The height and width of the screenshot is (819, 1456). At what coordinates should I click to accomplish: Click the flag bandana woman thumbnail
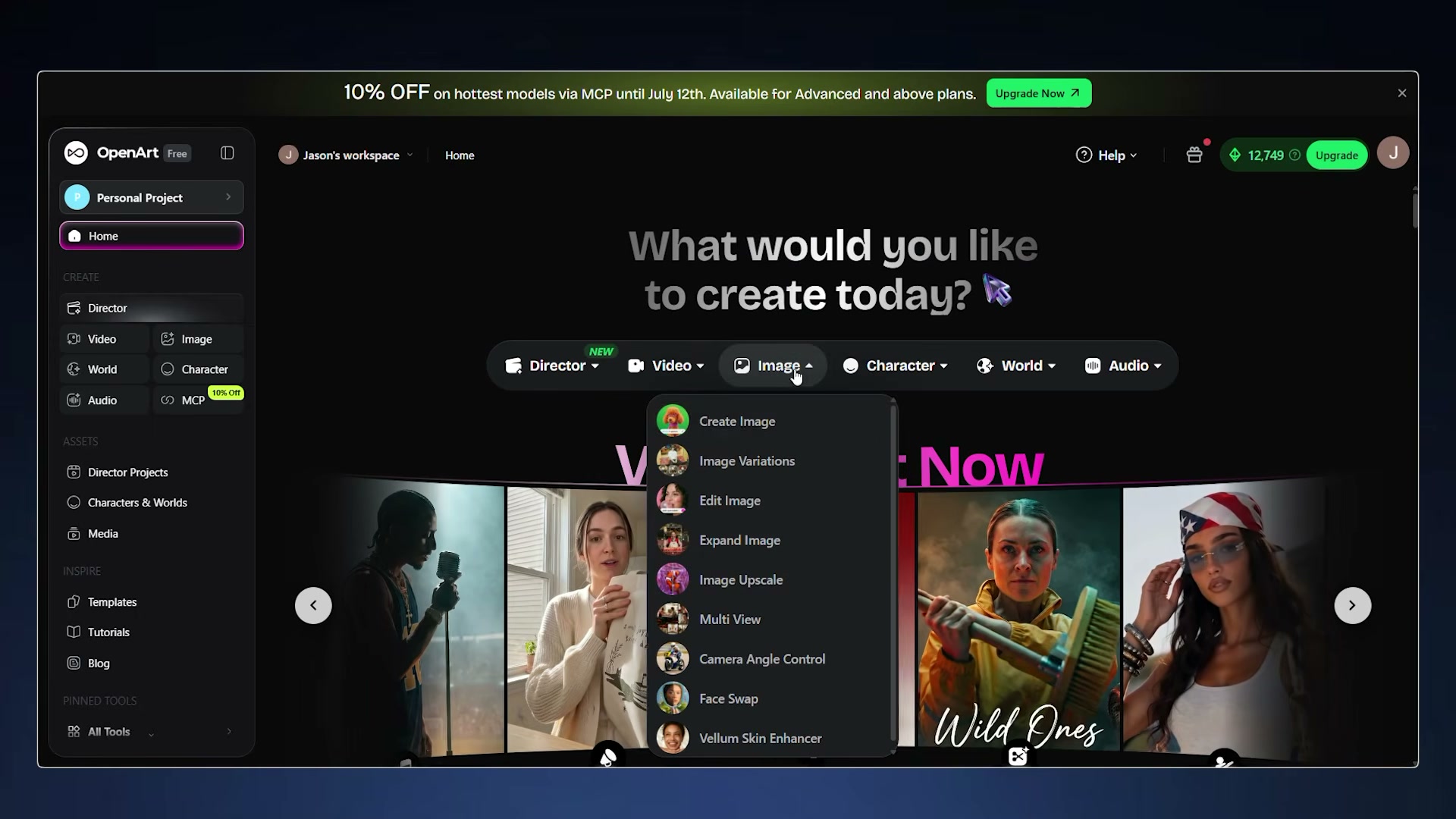pos(1222,622)
